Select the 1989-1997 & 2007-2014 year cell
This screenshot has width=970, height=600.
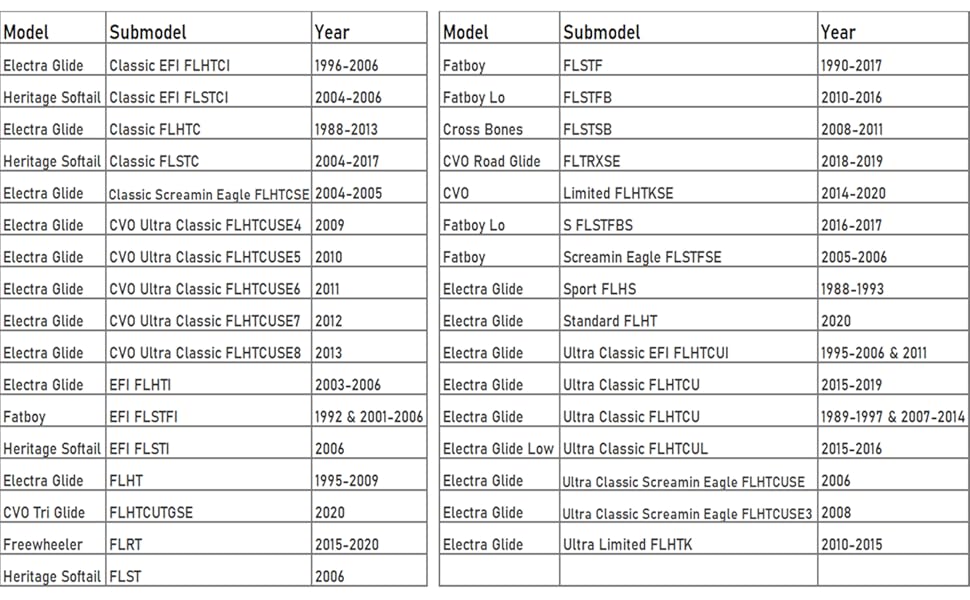(892, 417)
